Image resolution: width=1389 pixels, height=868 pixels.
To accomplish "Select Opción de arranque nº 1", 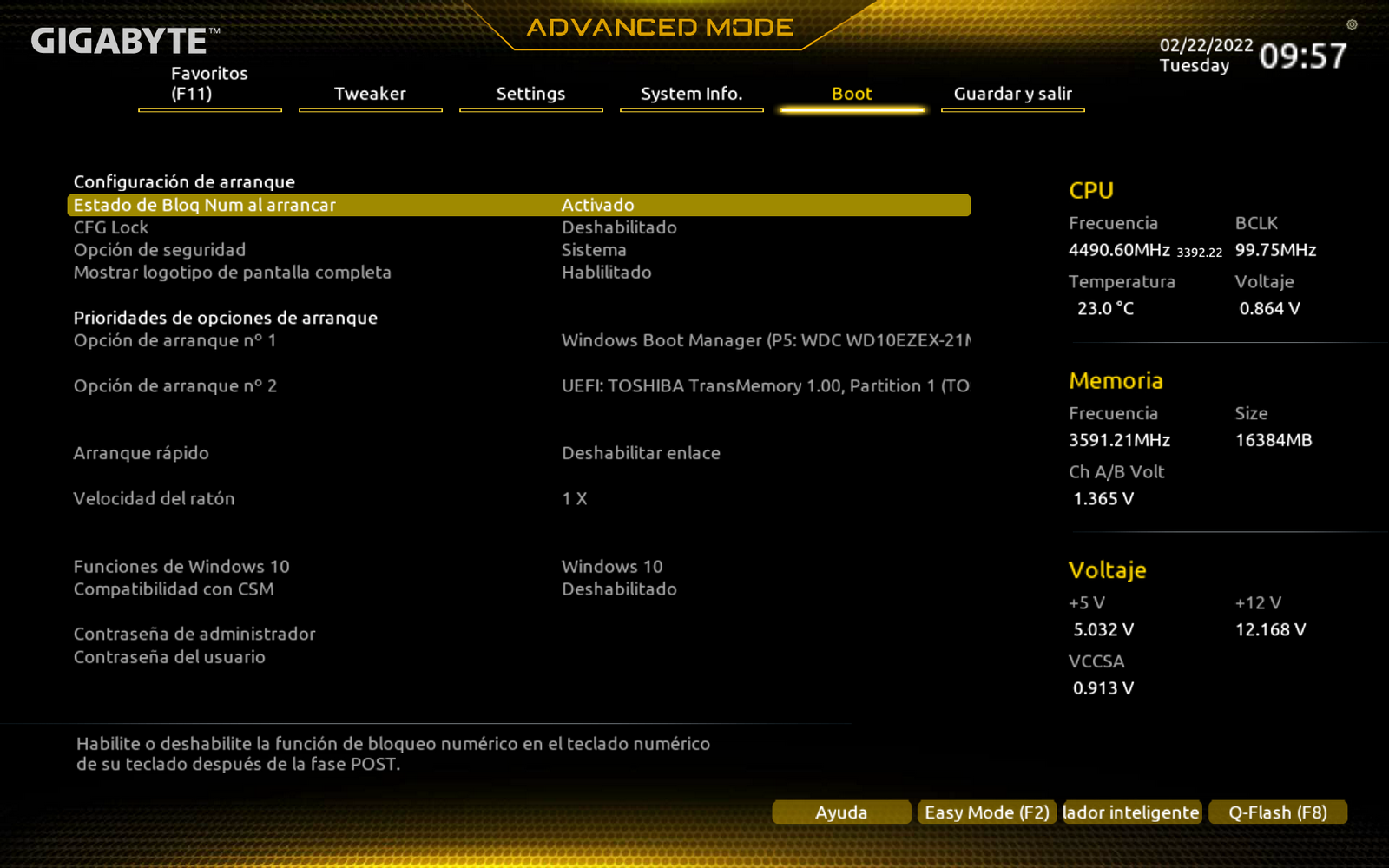I will [175, 340].
